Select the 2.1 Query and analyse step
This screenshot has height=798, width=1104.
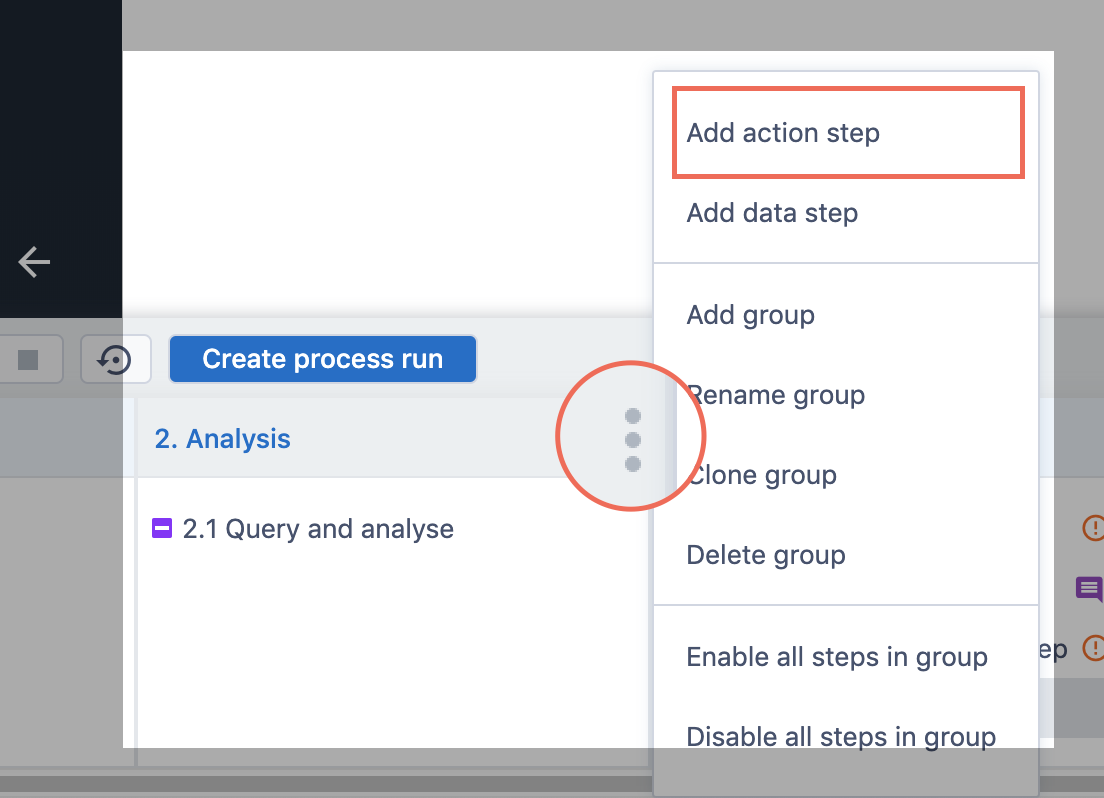pyautogui.click(x=318, y=529)
